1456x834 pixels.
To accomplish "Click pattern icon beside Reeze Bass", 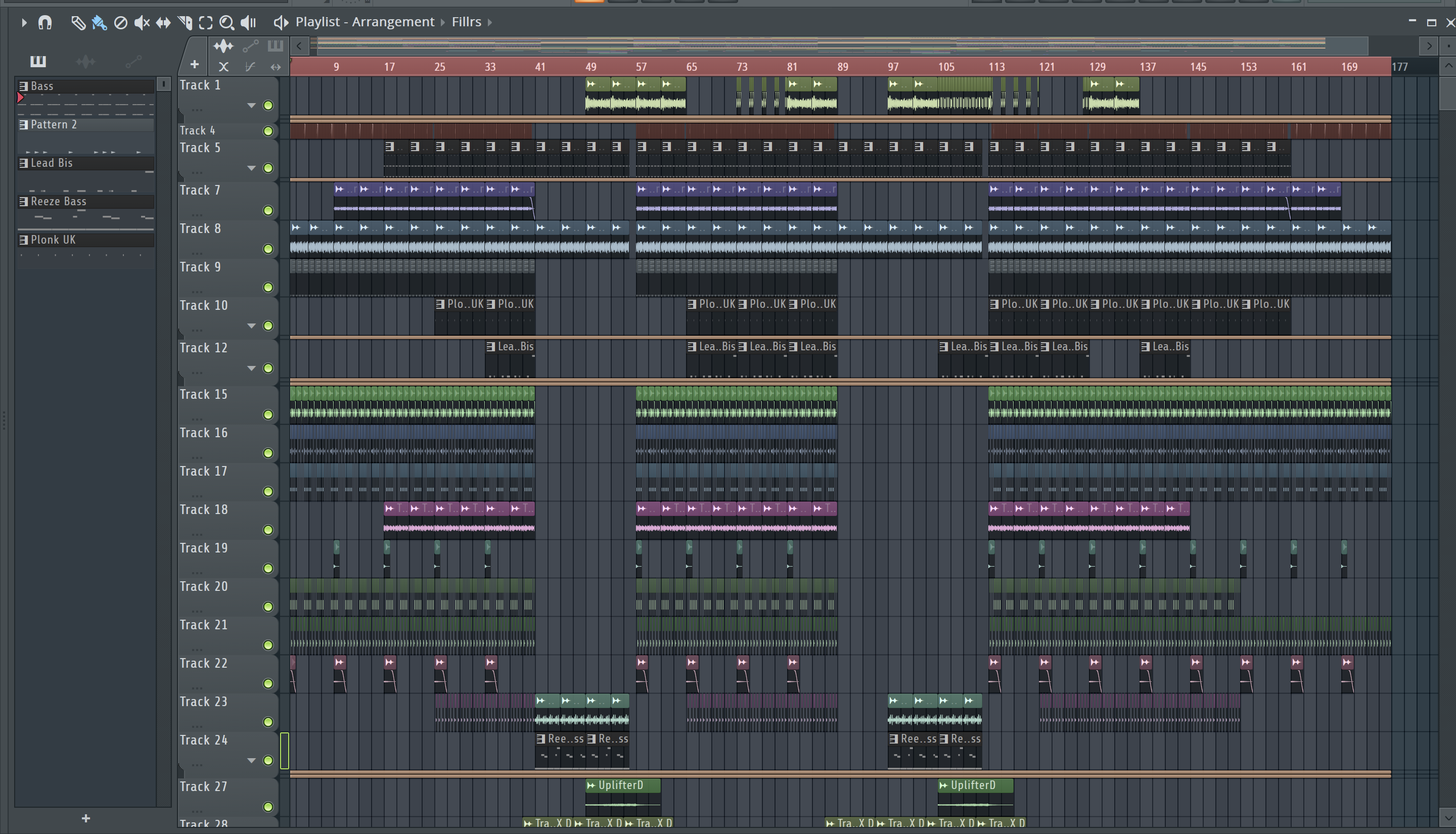I will tap(23, 202).
